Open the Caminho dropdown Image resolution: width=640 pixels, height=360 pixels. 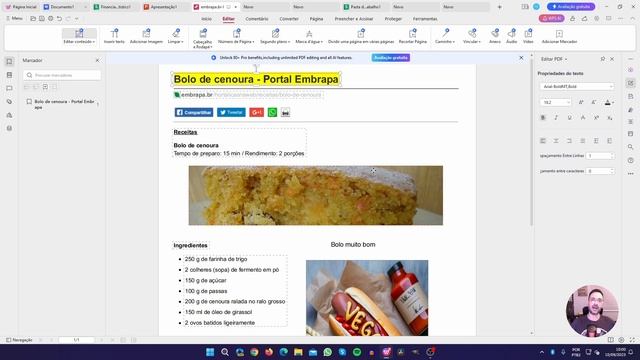(445, 36)
